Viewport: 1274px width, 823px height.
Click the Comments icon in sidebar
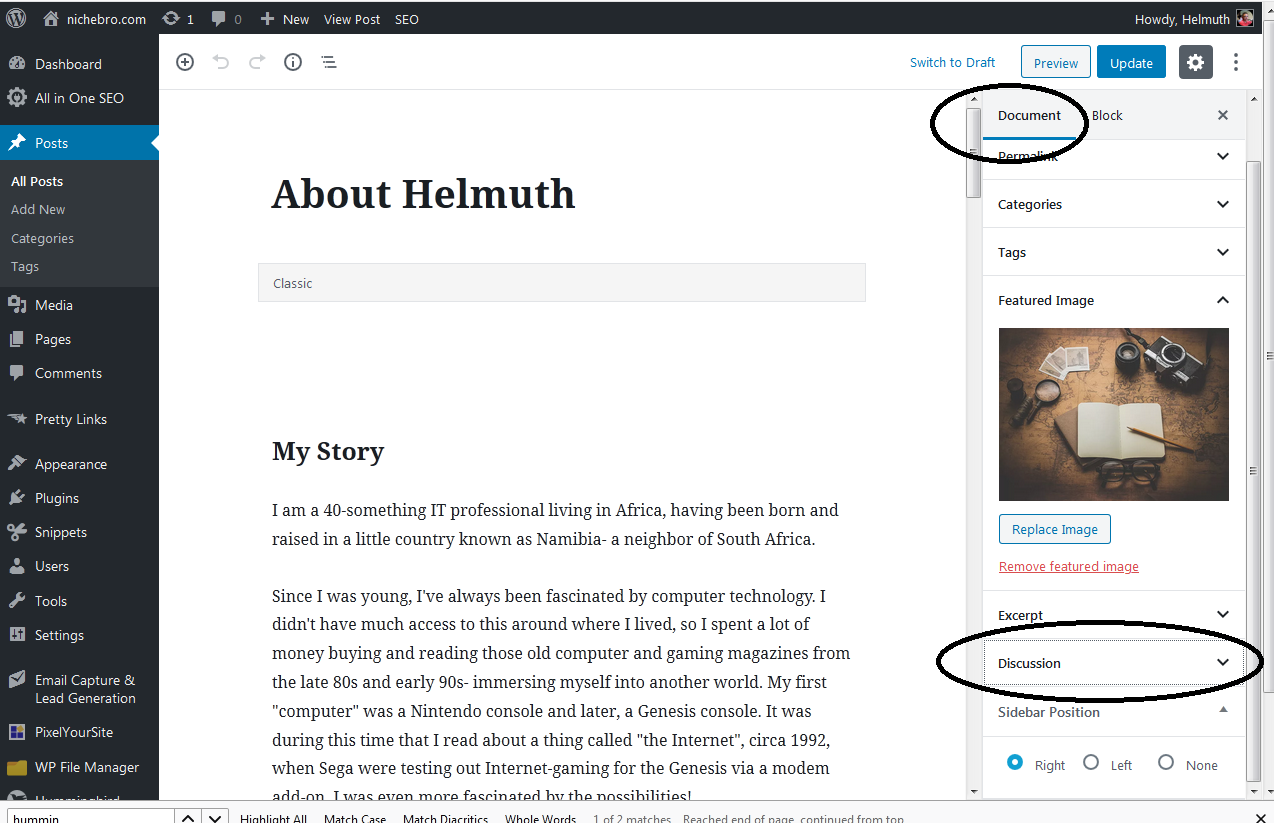click(x=17, y=373)
